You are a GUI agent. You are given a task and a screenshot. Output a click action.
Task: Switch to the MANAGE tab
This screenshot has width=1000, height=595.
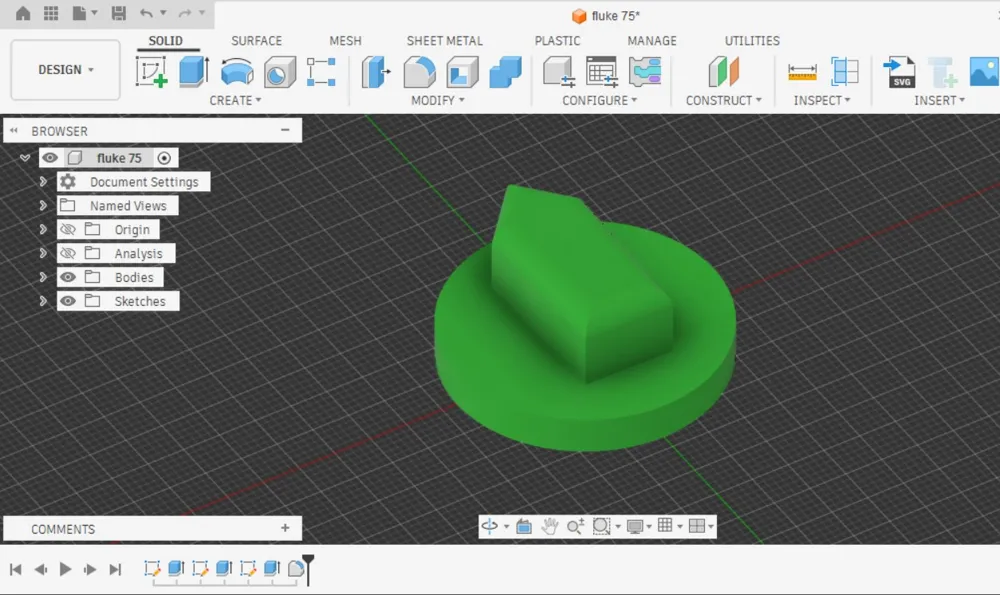(x=652, y=41)
